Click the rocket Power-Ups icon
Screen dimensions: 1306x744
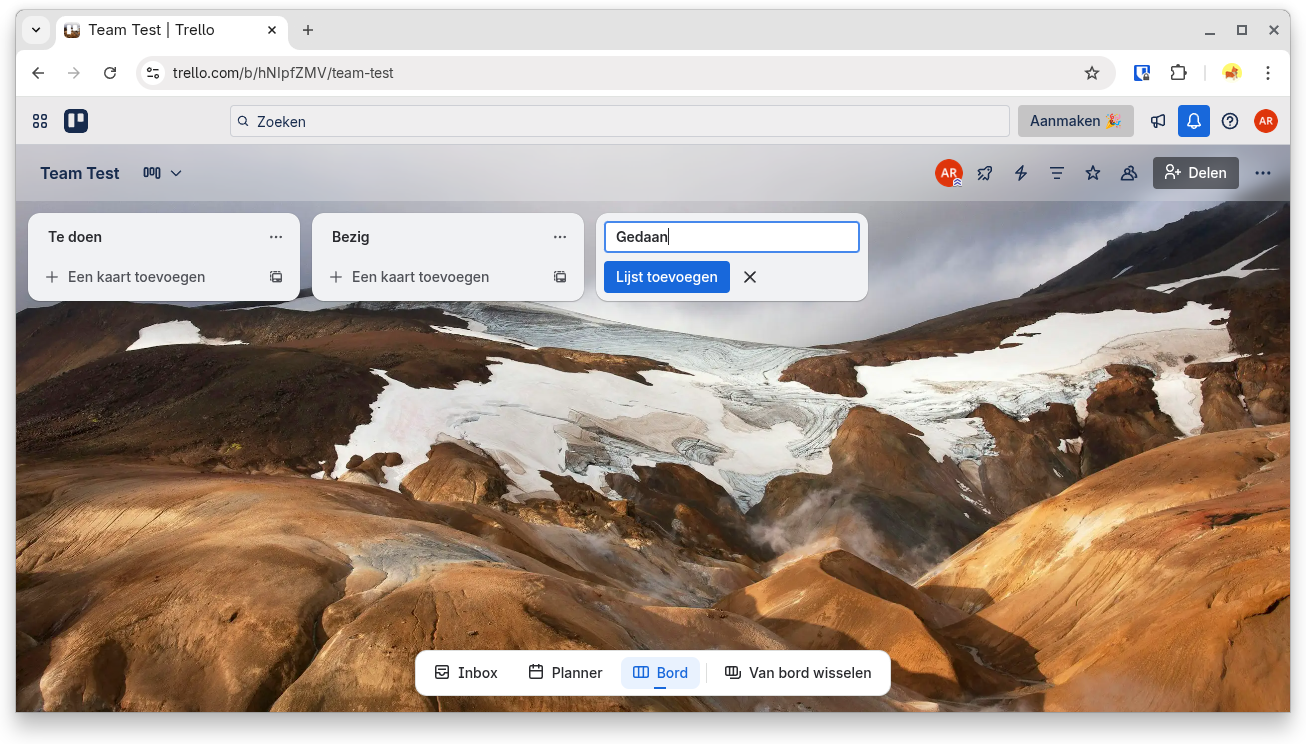coord(985,173)
